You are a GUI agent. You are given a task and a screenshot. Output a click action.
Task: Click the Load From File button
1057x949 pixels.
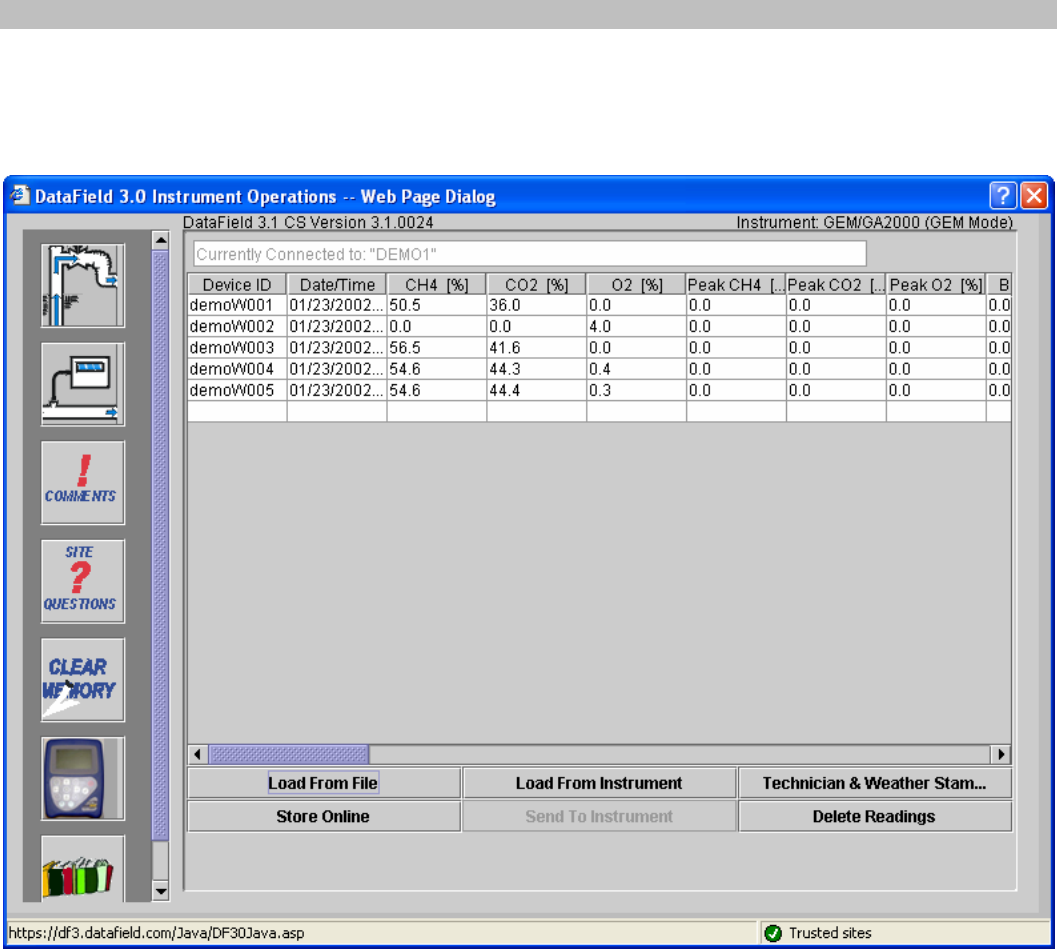tap(324, 783)
